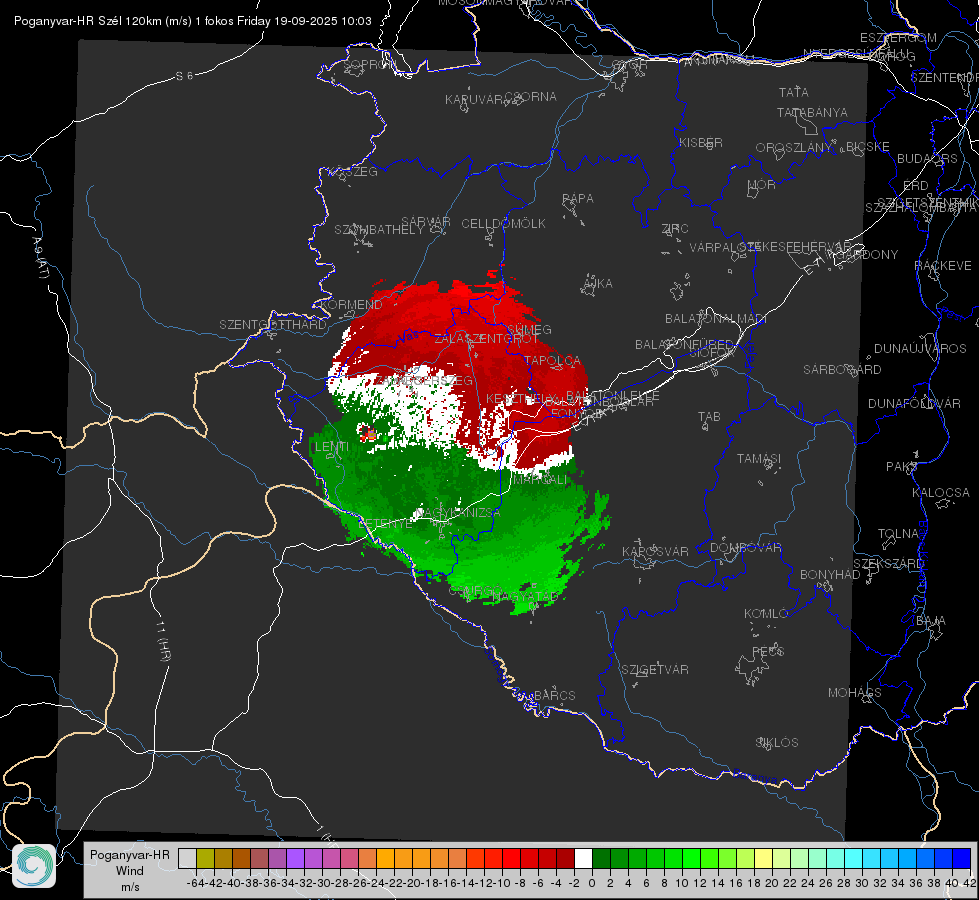The width and height of the screenshot is (979, 900).
Task: Click the MOHACS city label
Action: 854,693
